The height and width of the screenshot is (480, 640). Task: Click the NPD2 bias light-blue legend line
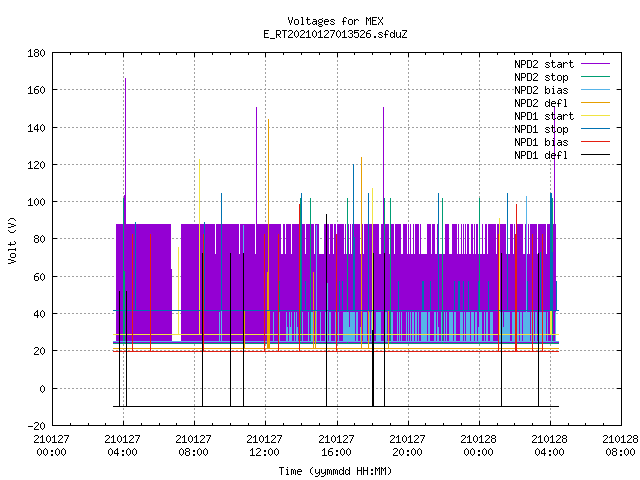[x=595, y=90]
